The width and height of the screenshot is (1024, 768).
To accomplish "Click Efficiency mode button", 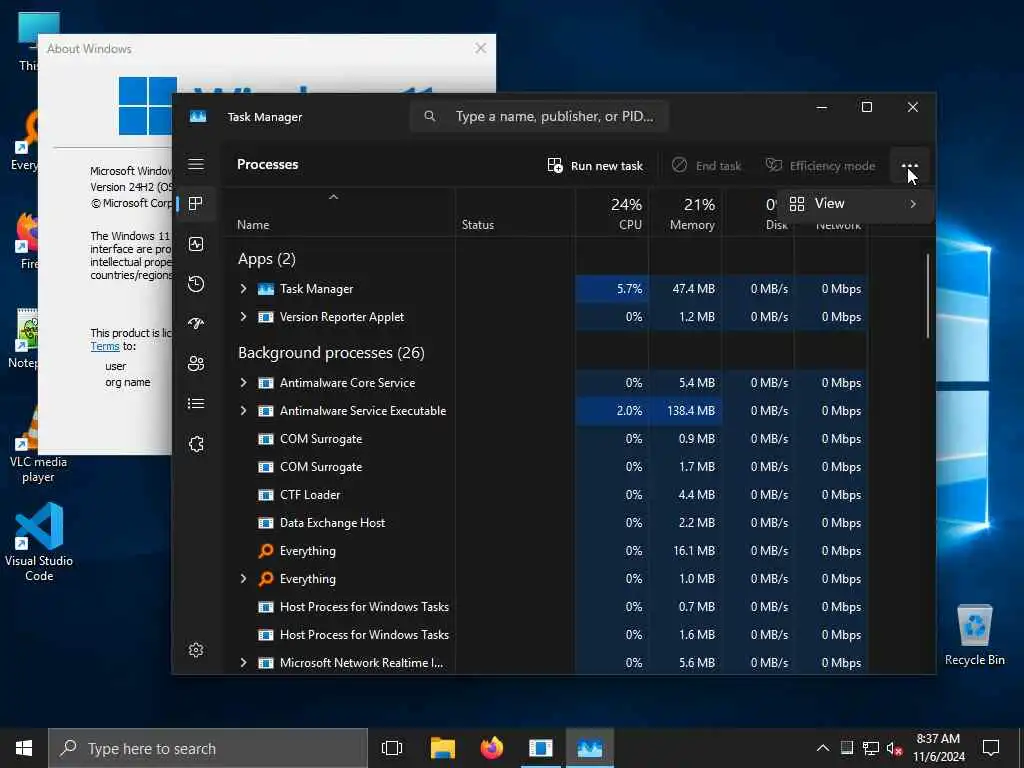I will [820, 166].
